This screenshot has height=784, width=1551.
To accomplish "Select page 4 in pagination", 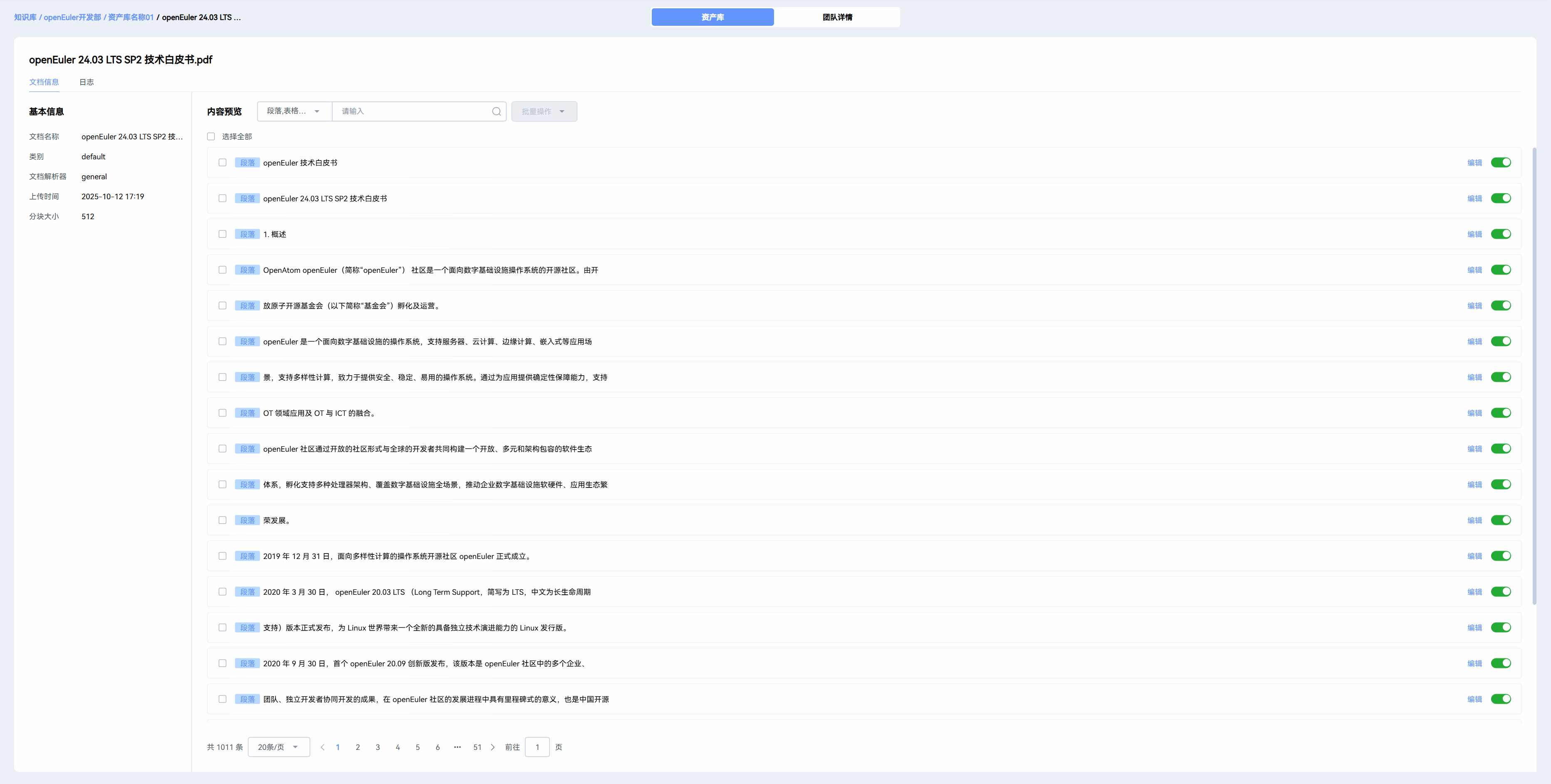I will click(397, 747).
